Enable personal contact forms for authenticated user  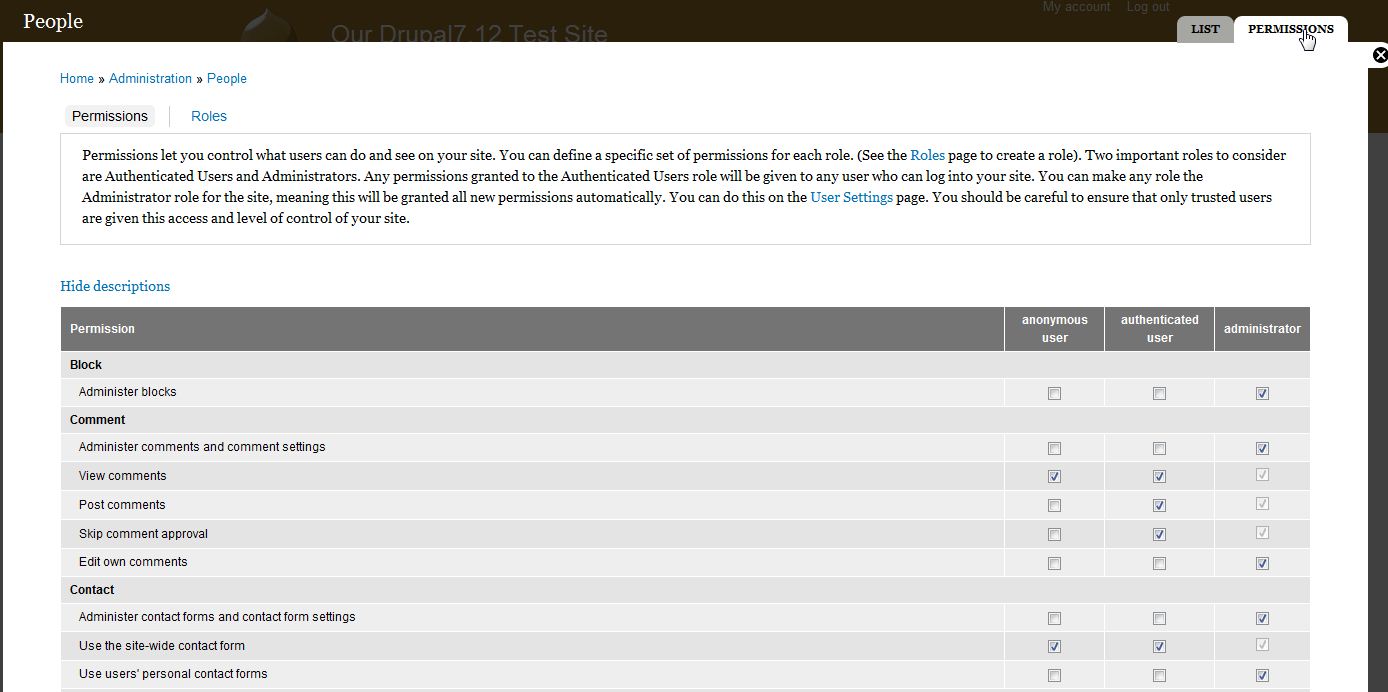(x=1159, y=676)
